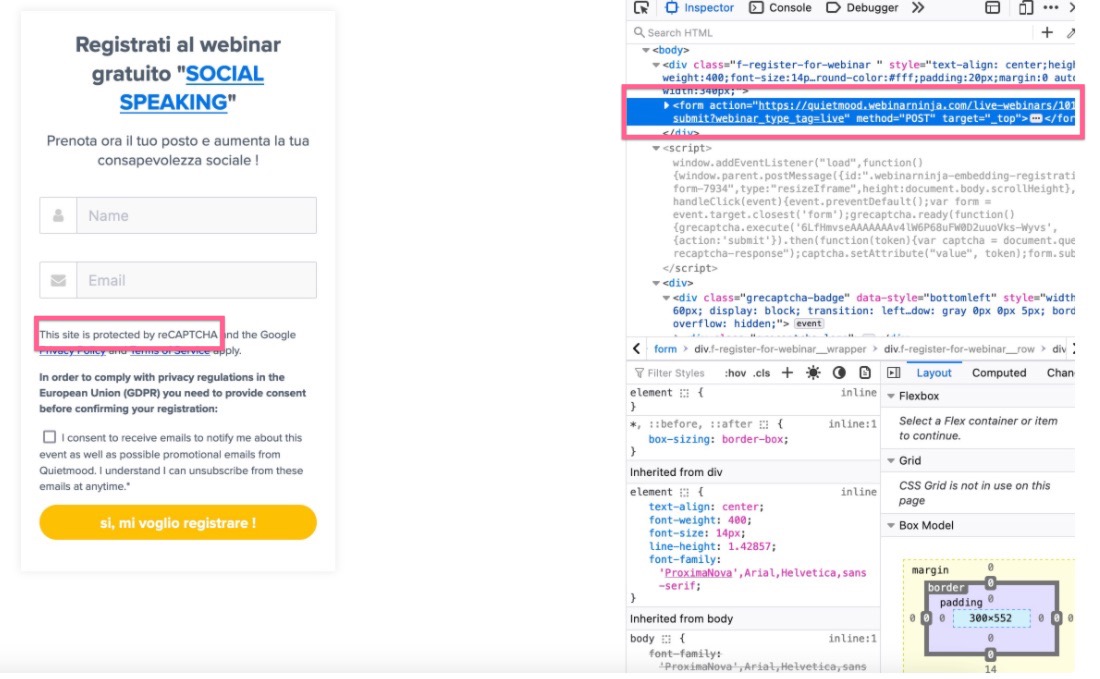
Task: Toggle the :hov pseudo-class panel
Action: point(735,373)
